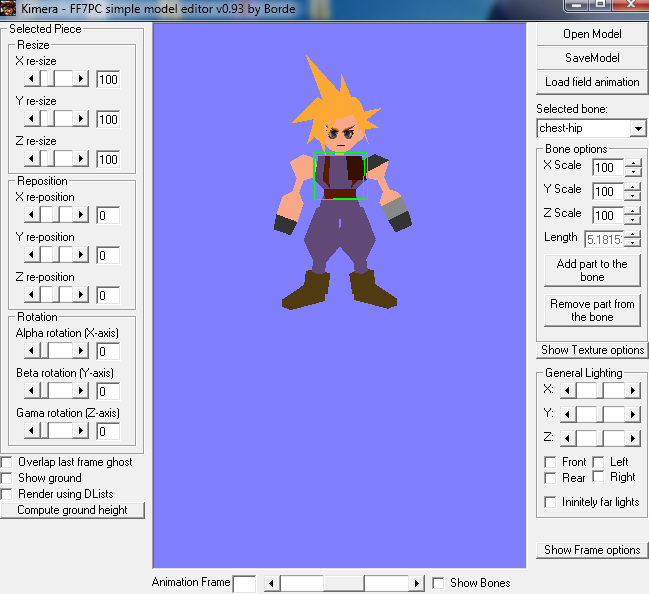Increase X re-size with right arrow
The width and height of the screenshot is (649, 594).
[x=81, y=78]
